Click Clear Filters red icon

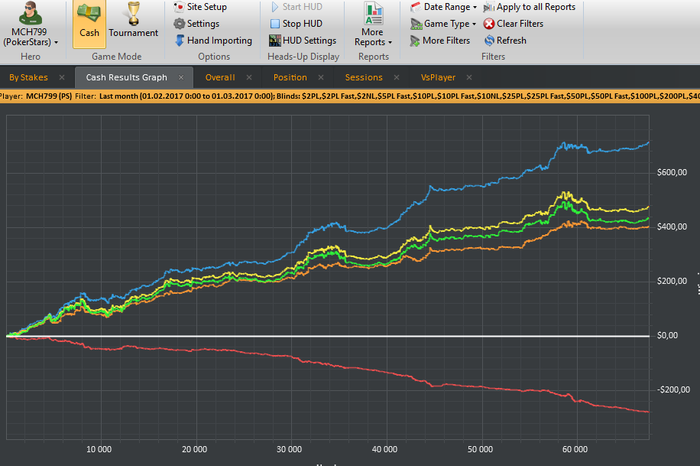click(x=489, y=24)
